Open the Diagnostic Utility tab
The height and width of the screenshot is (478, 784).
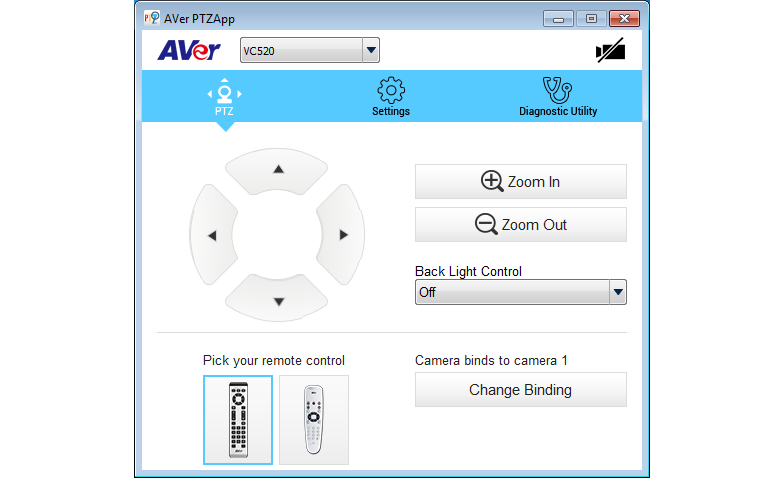coord(558,98)
